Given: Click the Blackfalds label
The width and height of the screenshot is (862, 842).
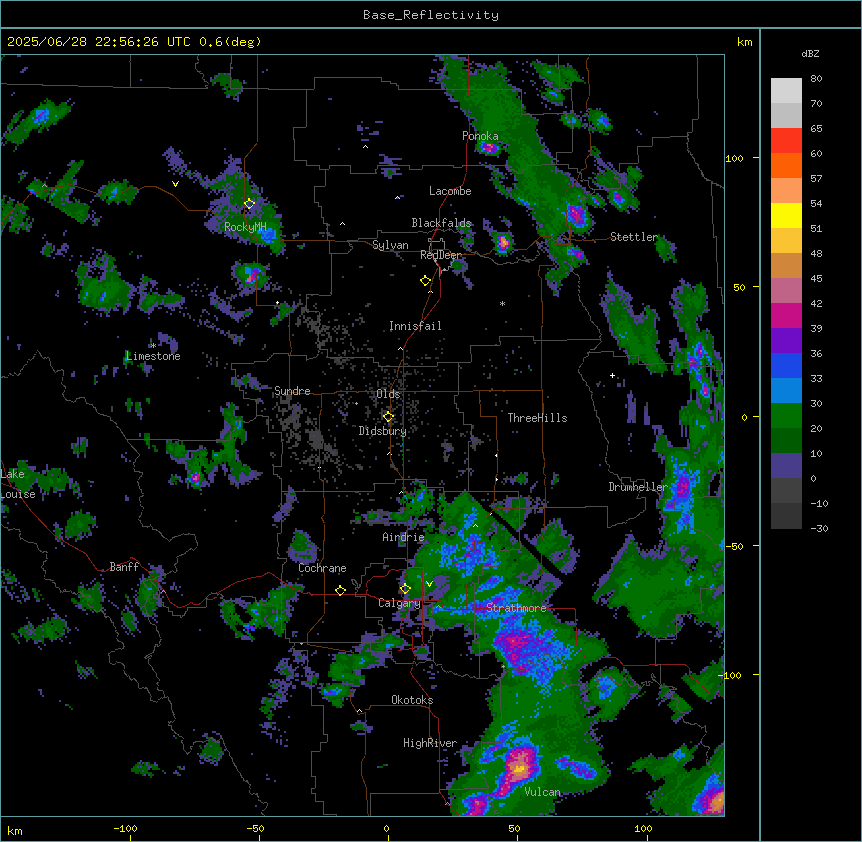Looking at the screenshot, I should point(441,223).
